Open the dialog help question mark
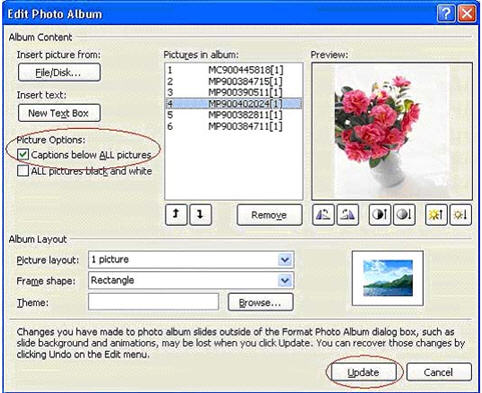The height and width of the screenshot is (393, 482). [446, 14]
